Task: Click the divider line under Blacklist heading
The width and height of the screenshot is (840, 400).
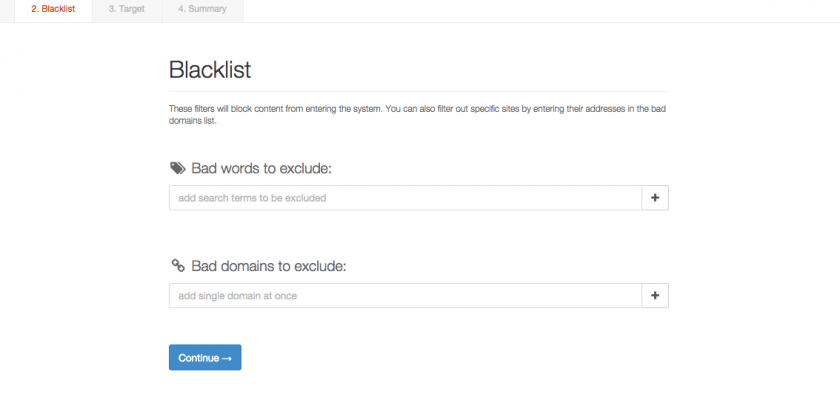Action: pyautogui.click(x=418, y=91)
